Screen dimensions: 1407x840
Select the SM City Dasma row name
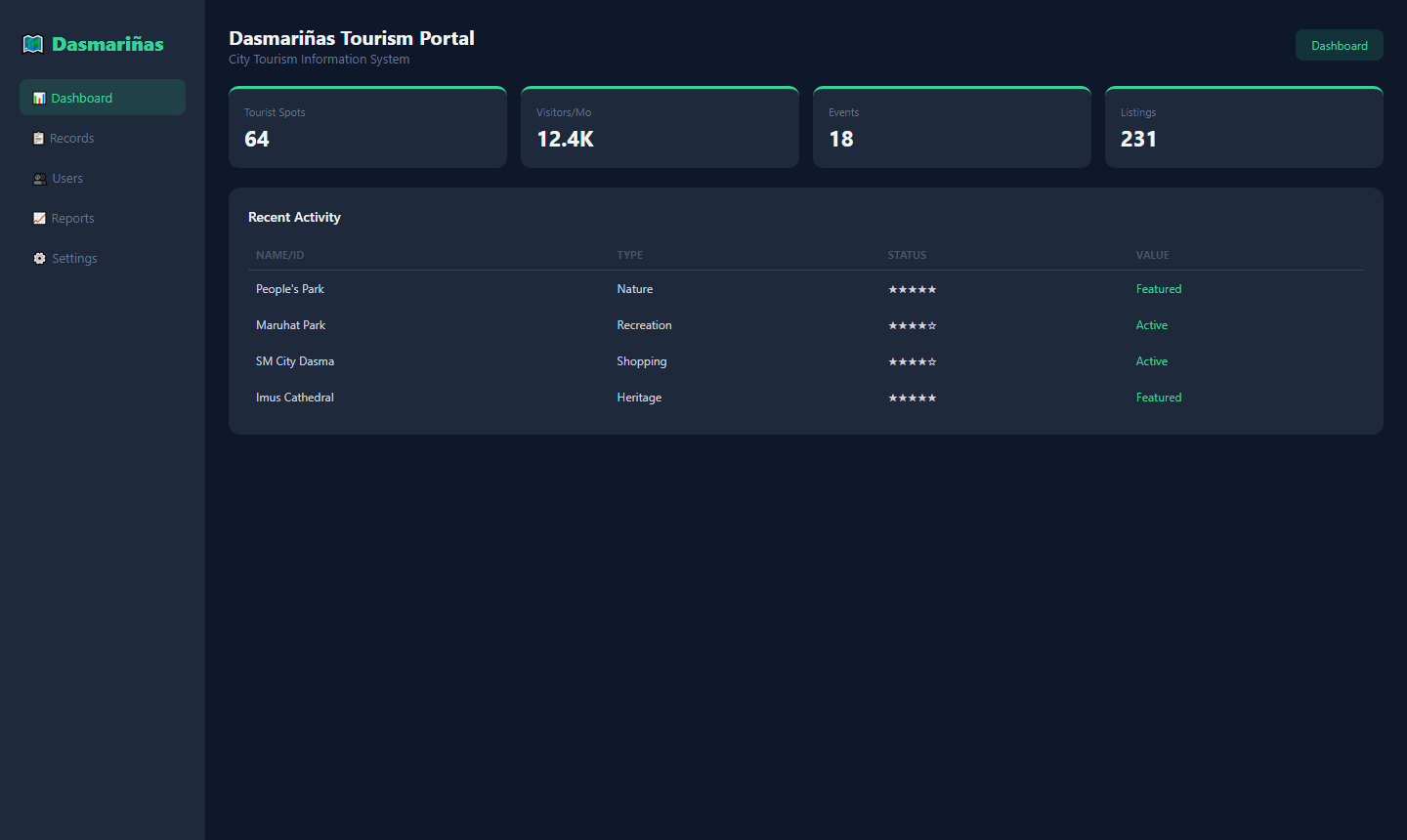tap(295, 361)
